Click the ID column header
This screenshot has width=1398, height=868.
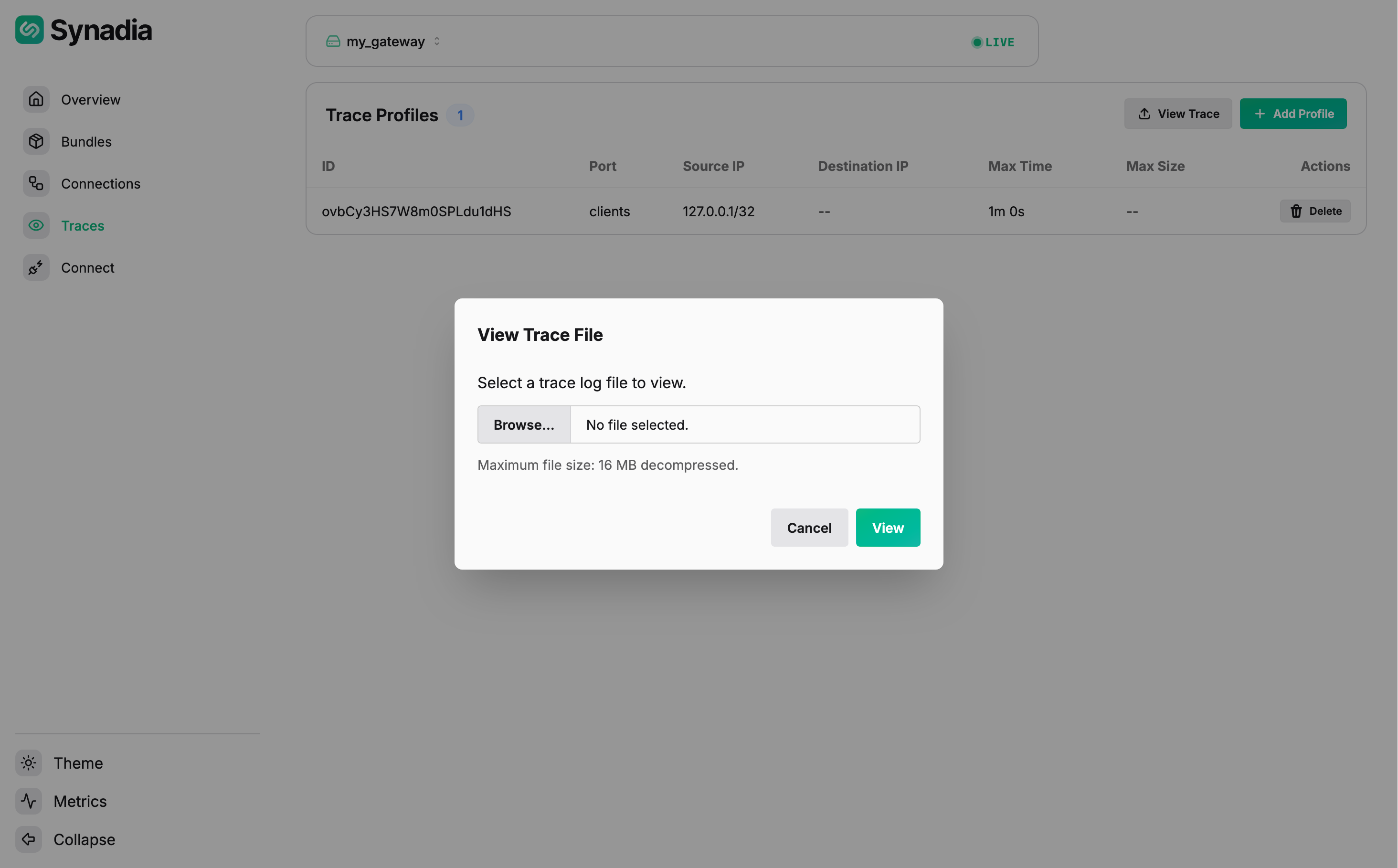click(328, 166)
